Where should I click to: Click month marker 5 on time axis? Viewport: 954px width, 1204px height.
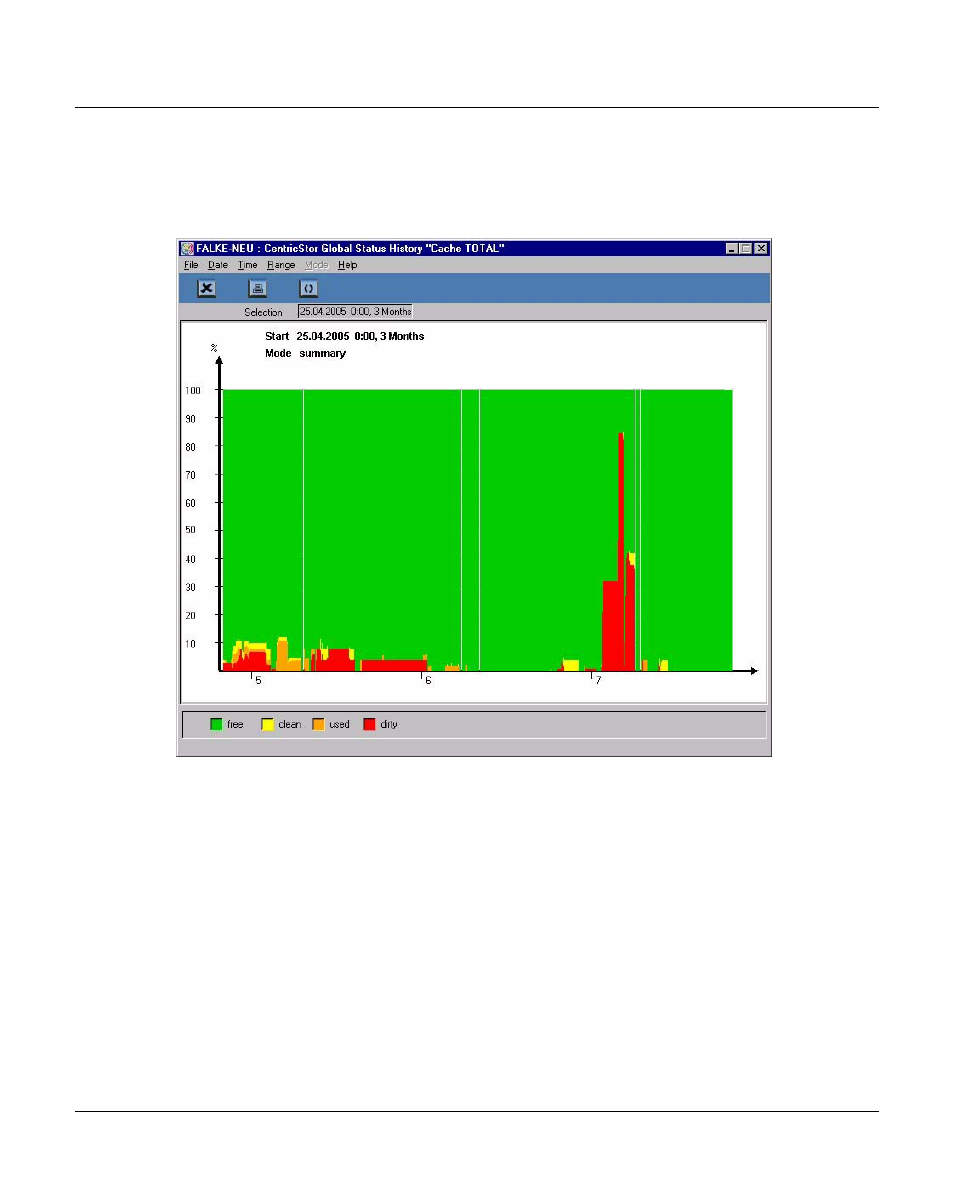(258, 680)
